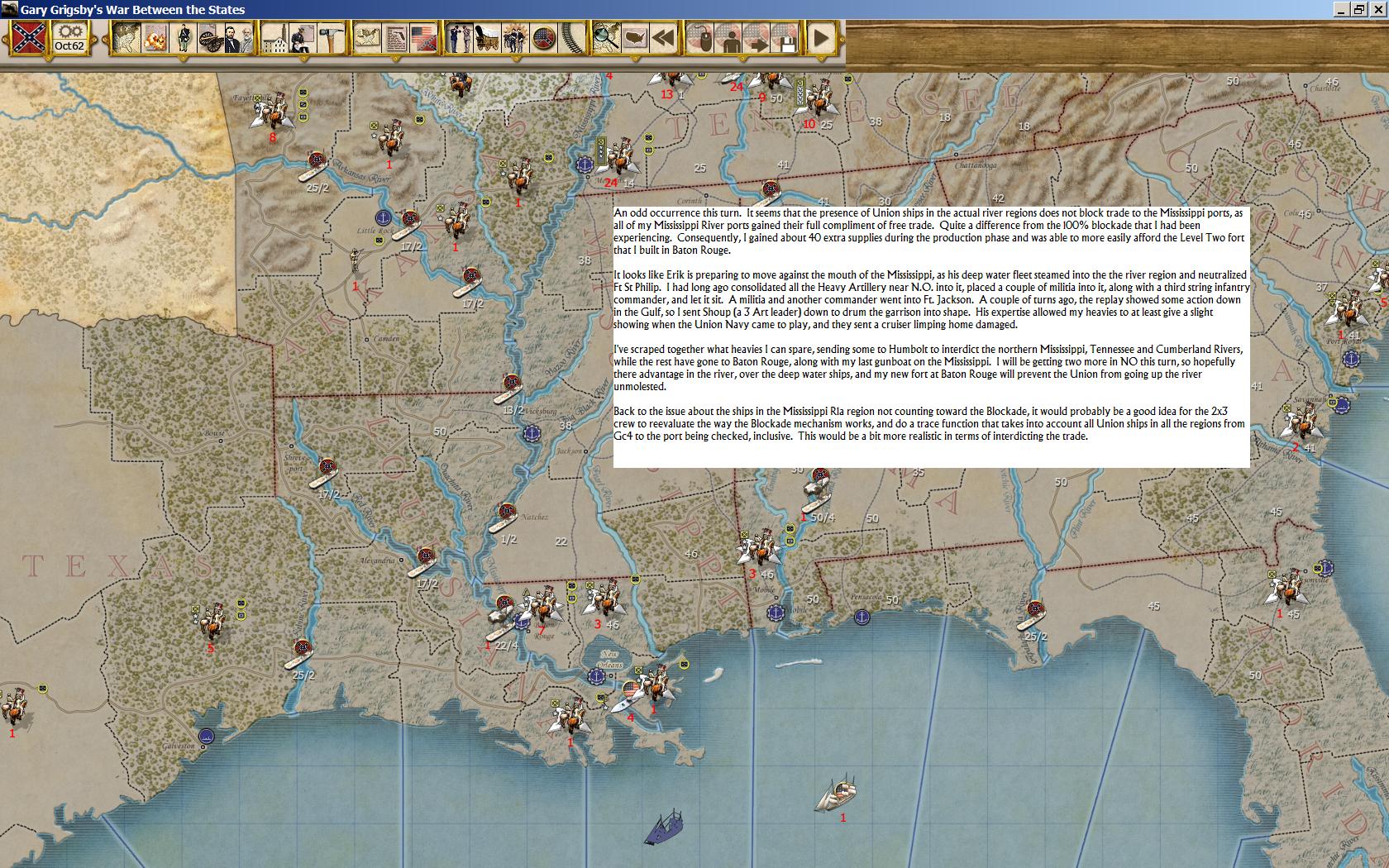Minimize the War Between the States window

point(1340,10)
